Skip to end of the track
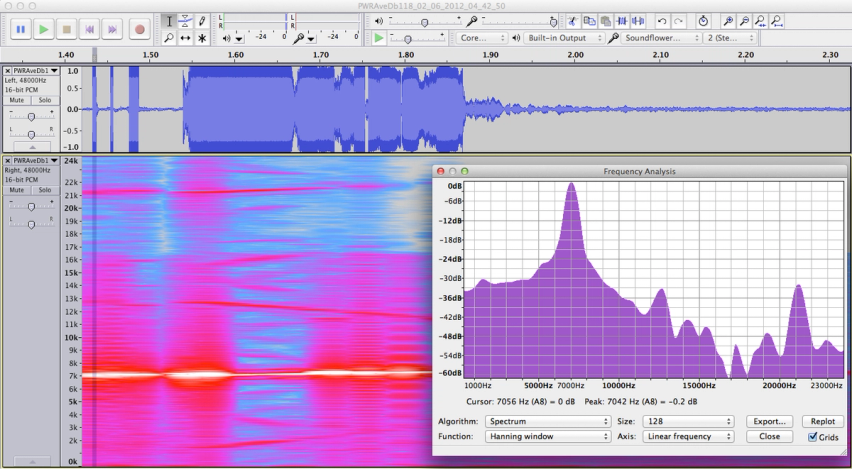Screen dimensions: 852x469 [x=112, y=29]
